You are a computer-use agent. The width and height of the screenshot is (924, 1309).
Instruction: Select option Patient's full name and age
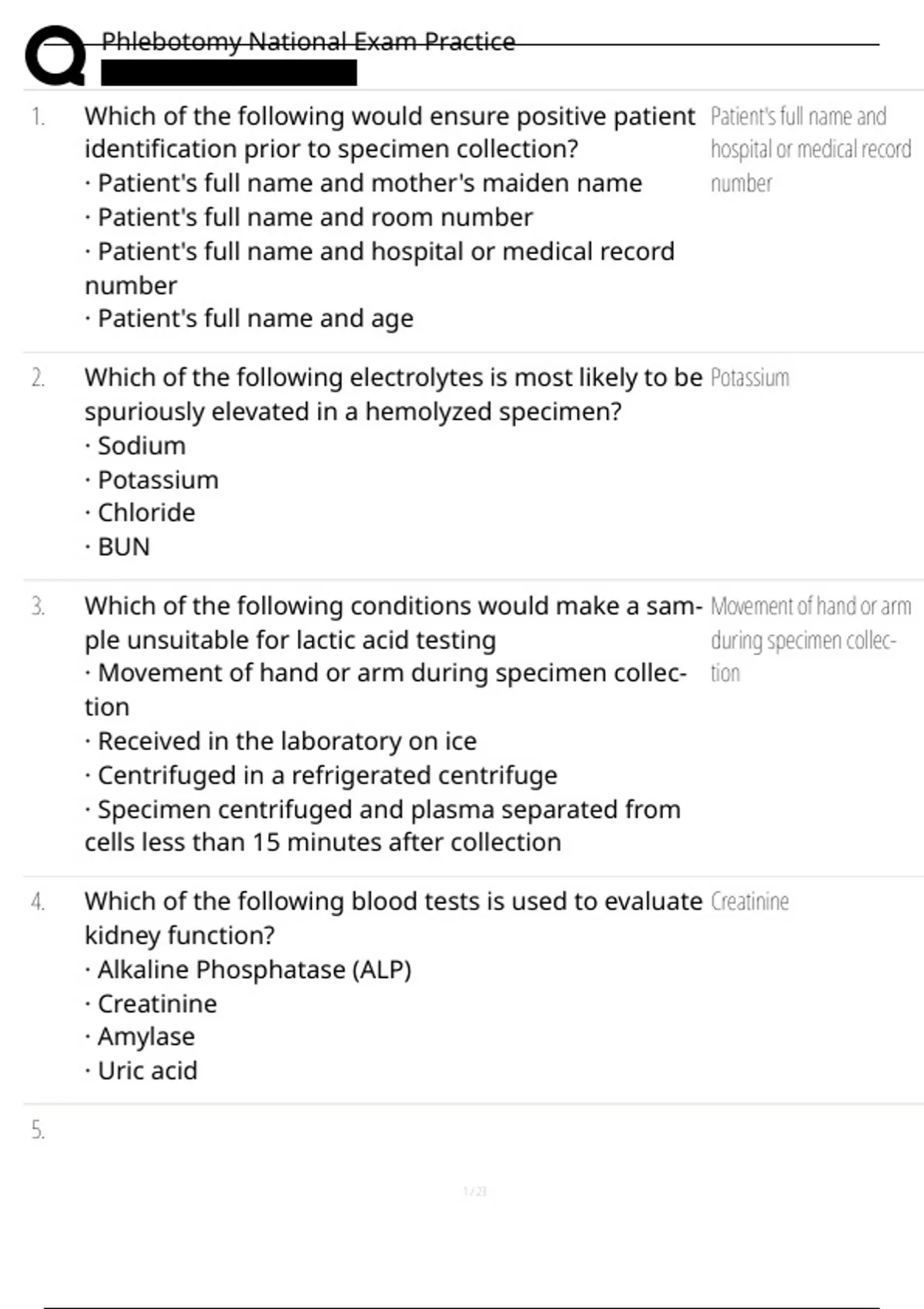(255, 318)
